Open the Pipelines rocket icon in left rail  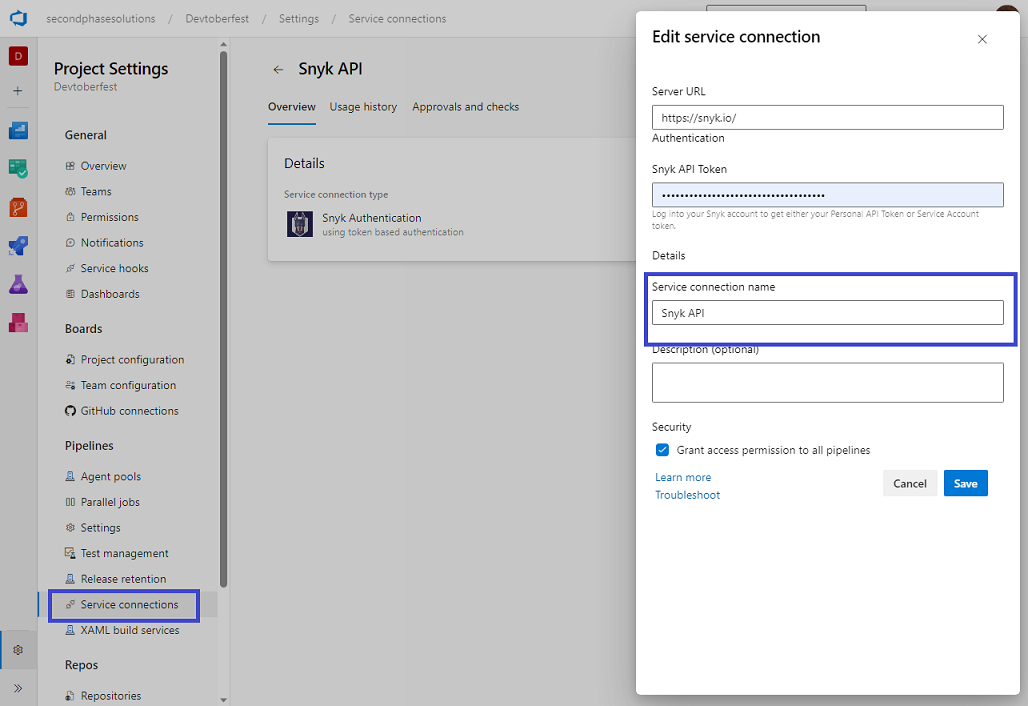(18, 246)
